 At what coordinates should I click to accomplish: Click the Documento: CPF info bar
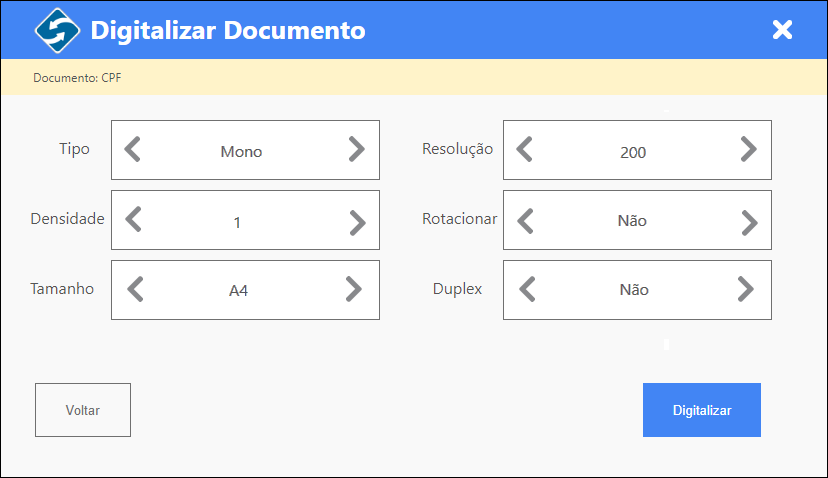point(414,77)
